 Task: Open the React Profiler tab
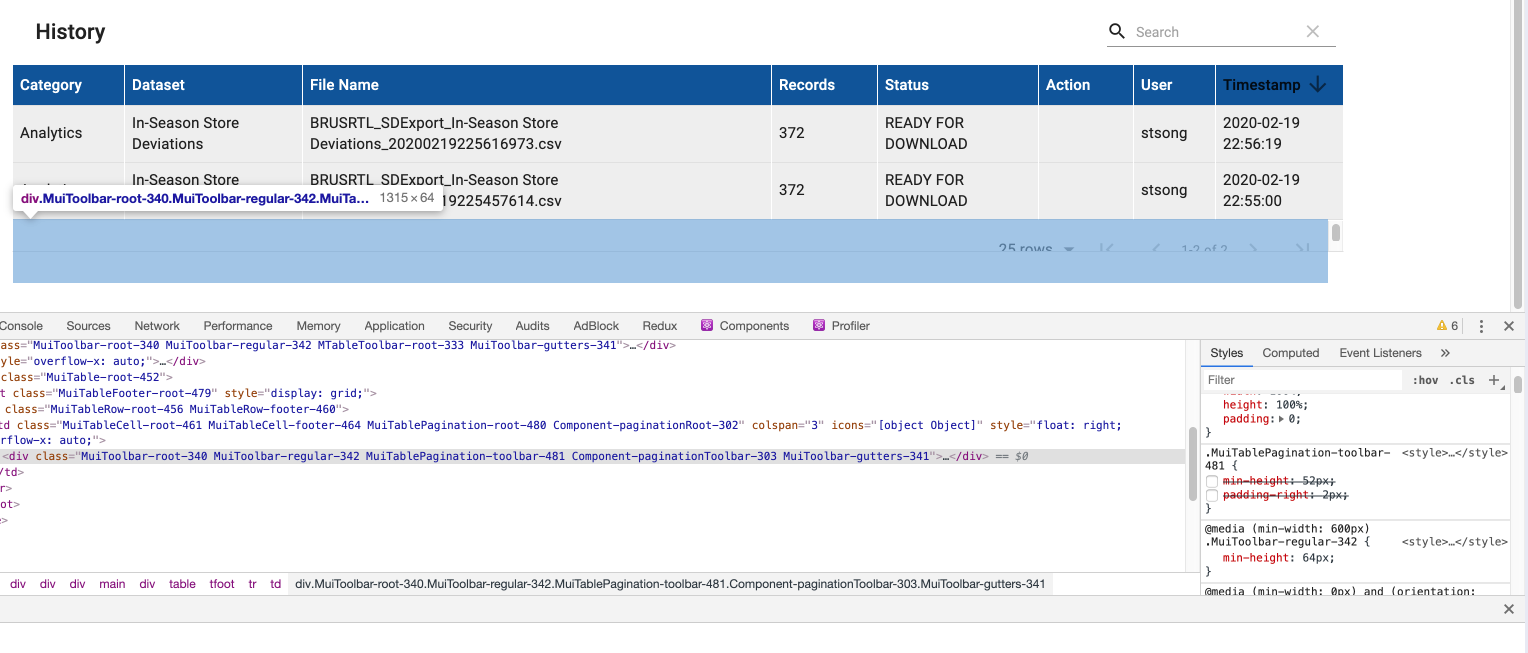pyautogui.click(x=841, y=326)
